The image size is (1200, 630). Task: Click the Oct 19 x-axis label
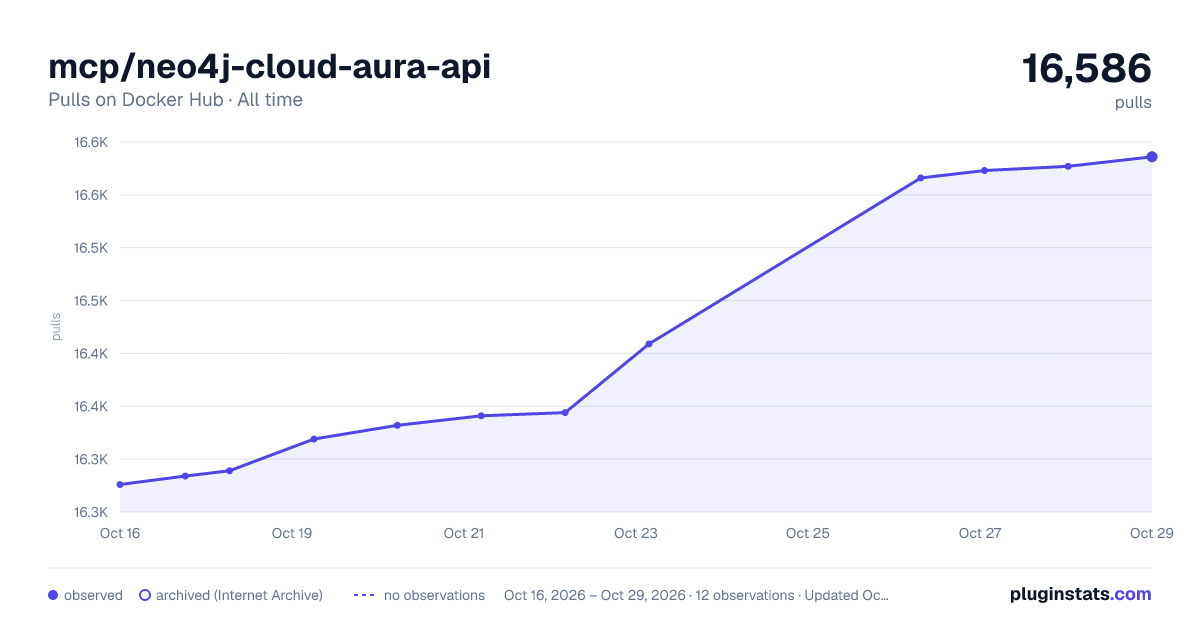292,533
